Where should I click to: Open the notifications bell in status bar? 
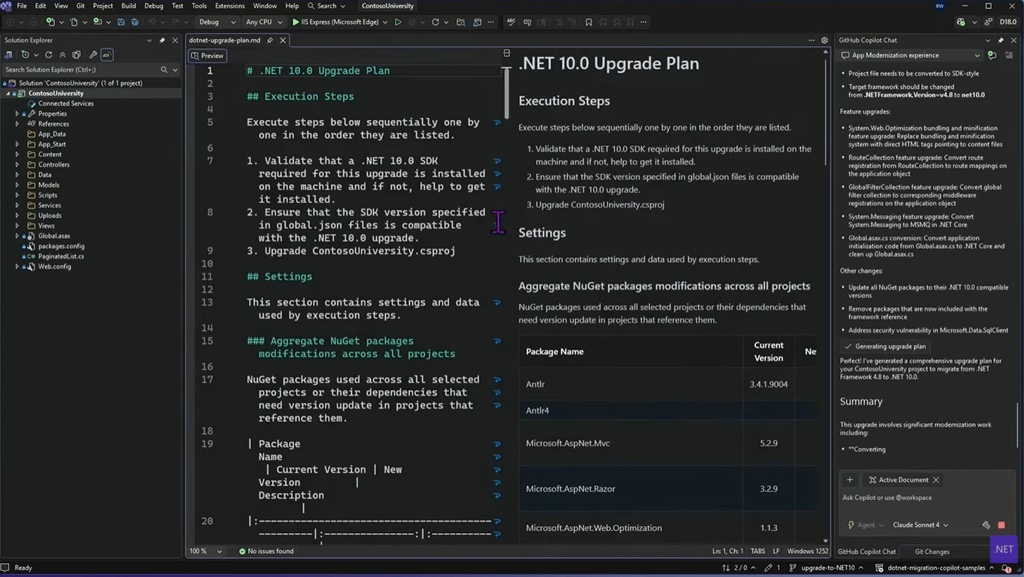1006,568
